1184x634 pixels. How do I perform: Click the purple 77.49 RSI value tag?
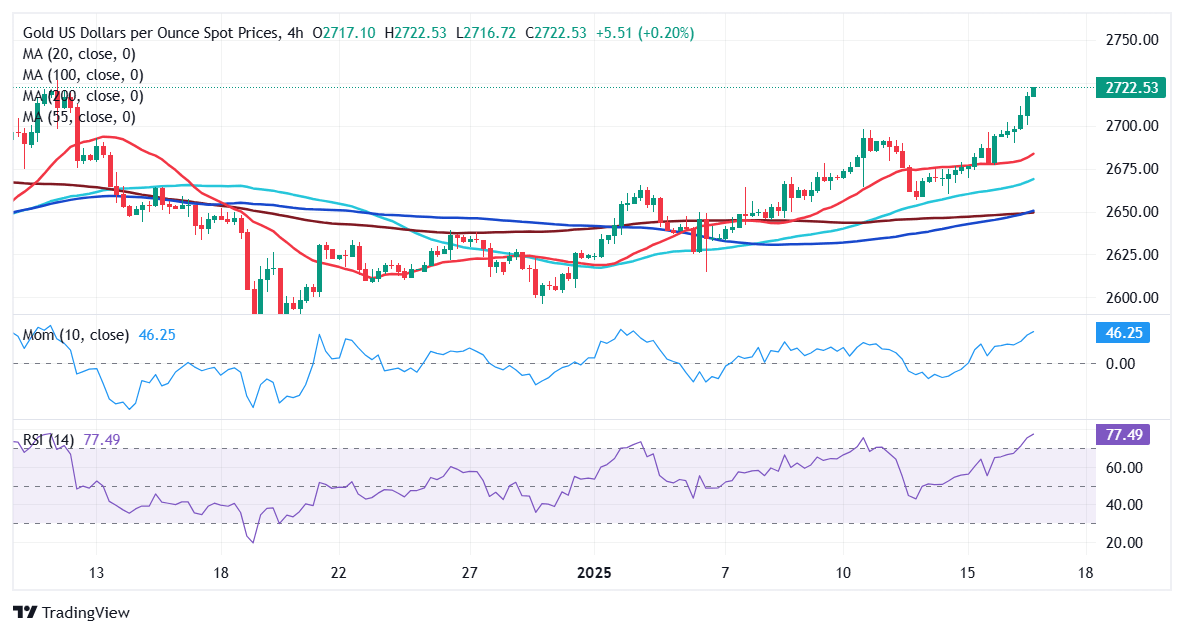[x=1123, y=435]
